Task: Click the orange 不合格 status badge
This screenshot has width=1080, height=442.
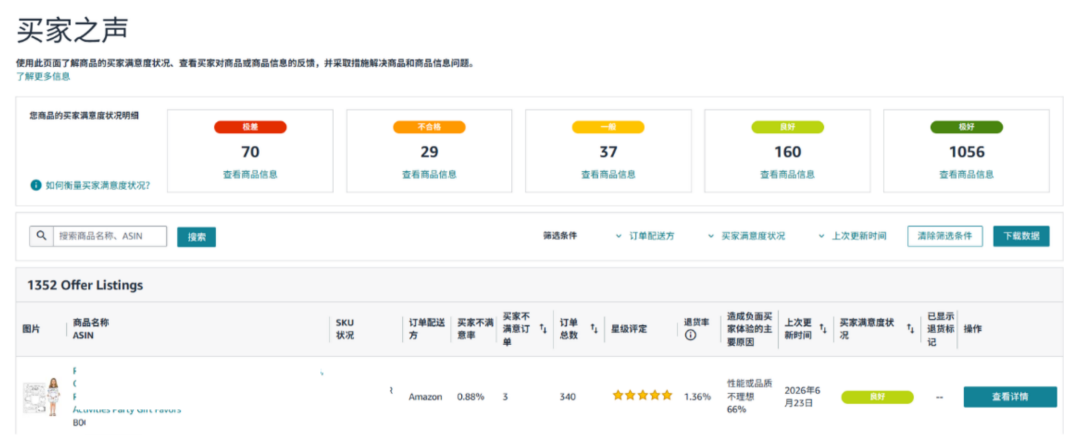Action: 429,127
